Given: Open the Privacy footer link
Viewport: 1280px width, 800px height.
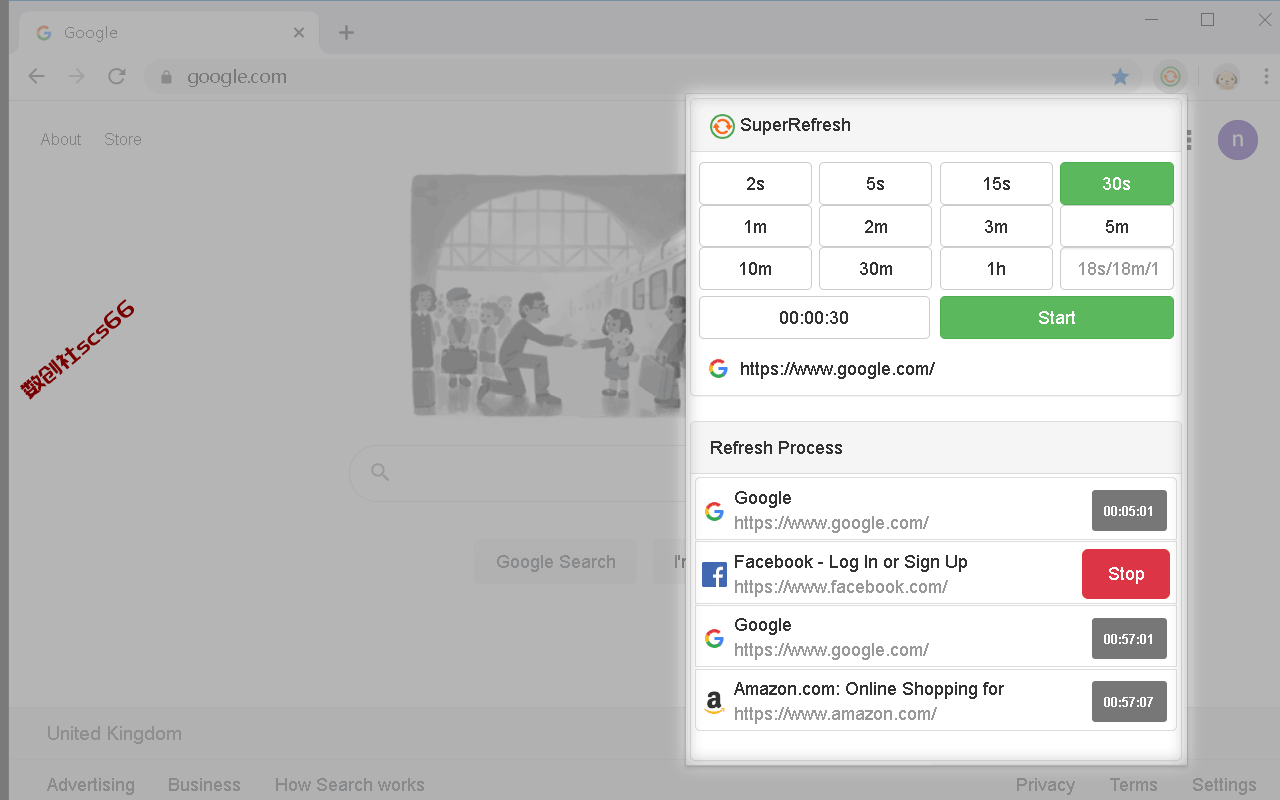Looking at the screenshot, I should pyautogui.click(x=1045, y=785).
